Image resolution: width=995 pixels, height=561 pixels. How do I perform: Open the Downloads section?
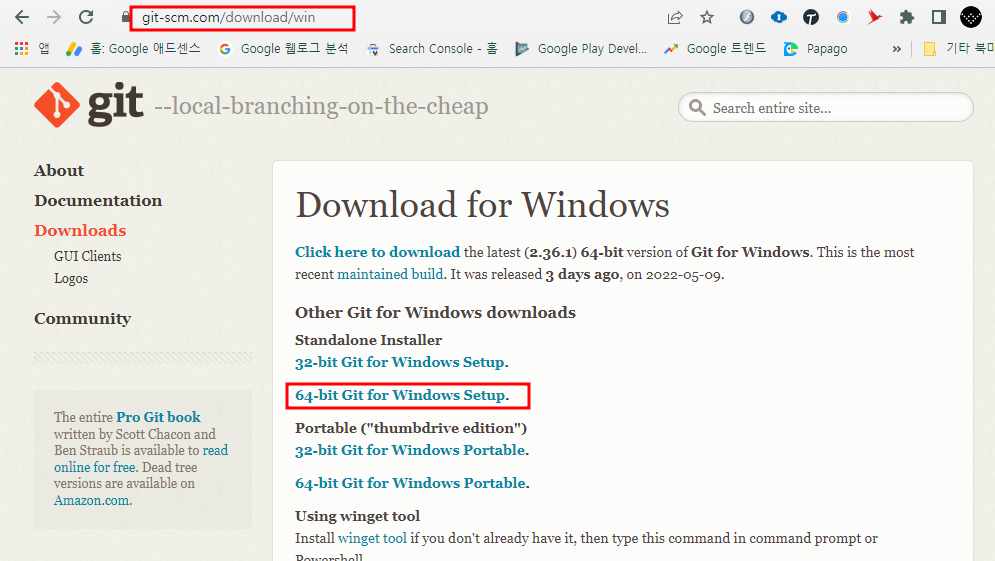[81, 230]
